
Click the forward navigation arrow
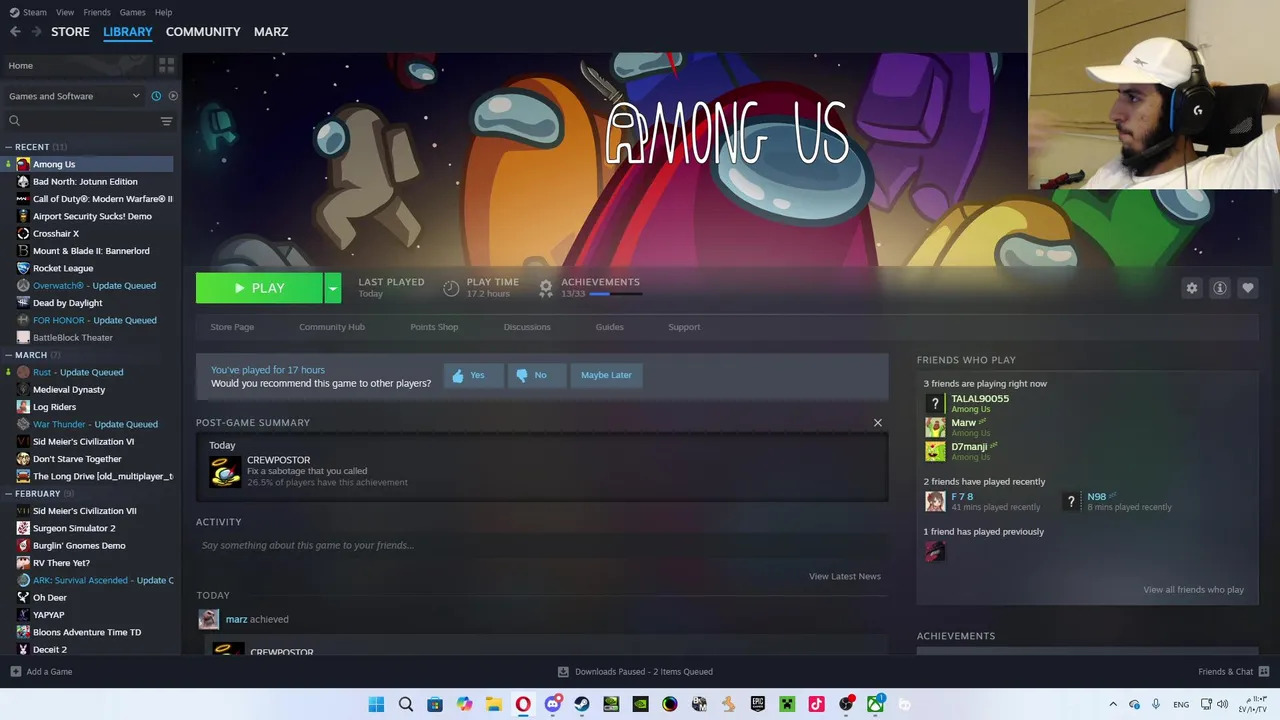click(36, 32)
